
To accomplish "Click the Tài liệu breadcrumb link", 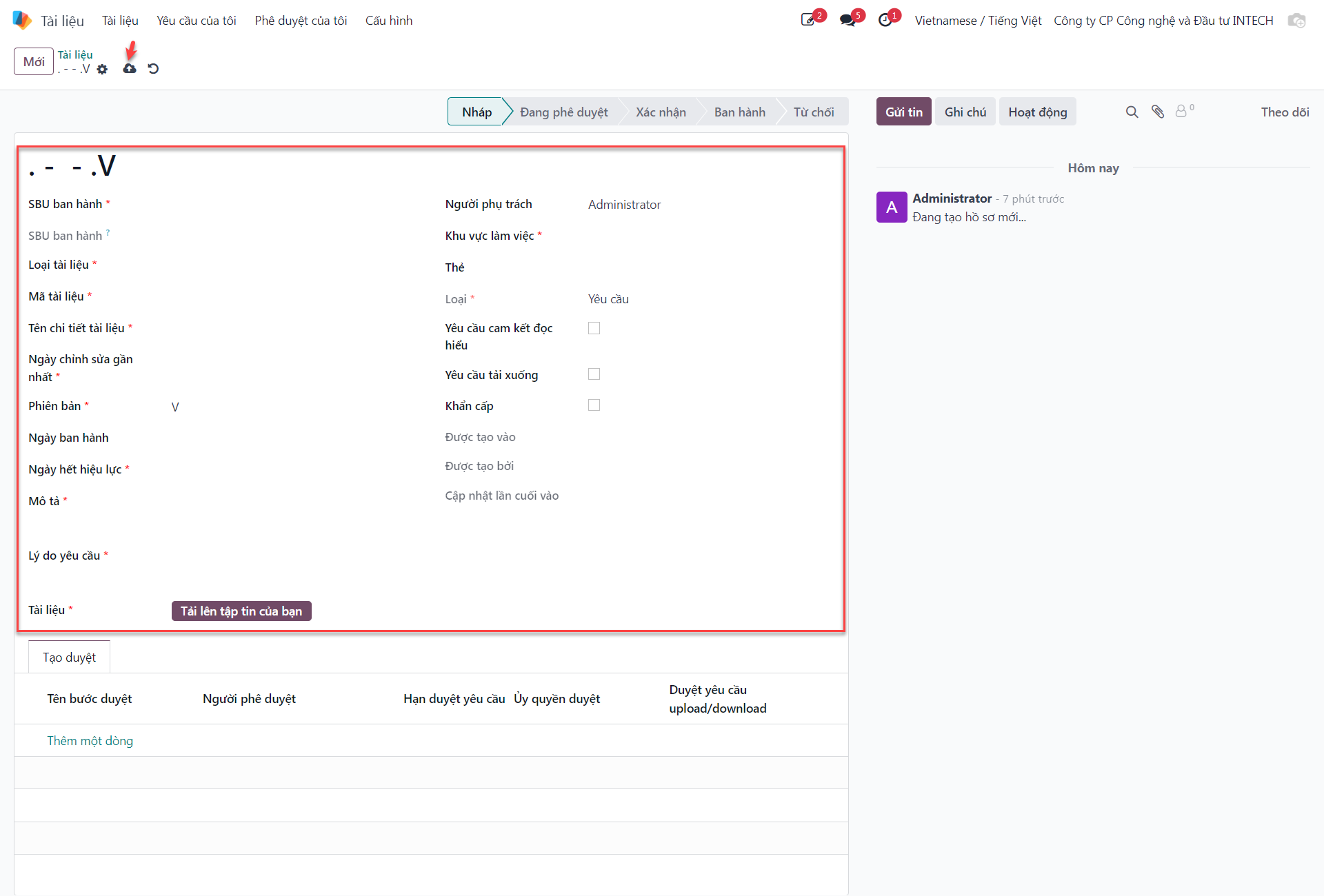I will [75, 54].
